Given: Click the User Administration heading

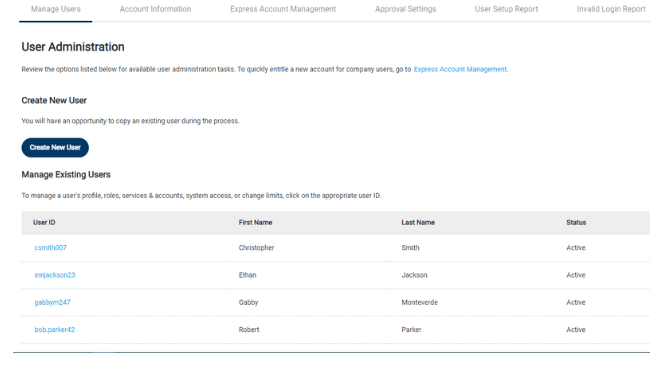Looking at the screenshot, I should tap(73, 47).
